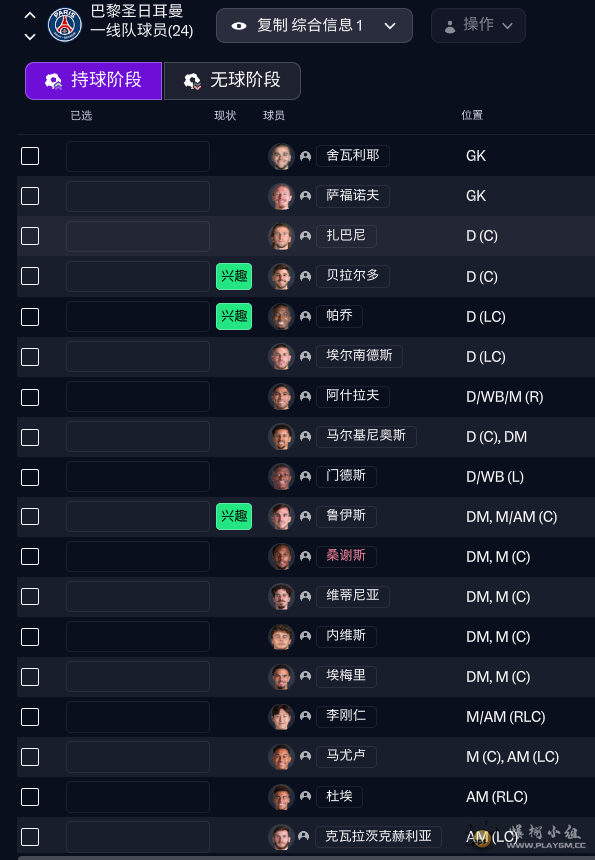Click the Paris Saint-Germain club crest
This screenshot has height=860, width=595.
pyautogui.click(x=64, y=25)
